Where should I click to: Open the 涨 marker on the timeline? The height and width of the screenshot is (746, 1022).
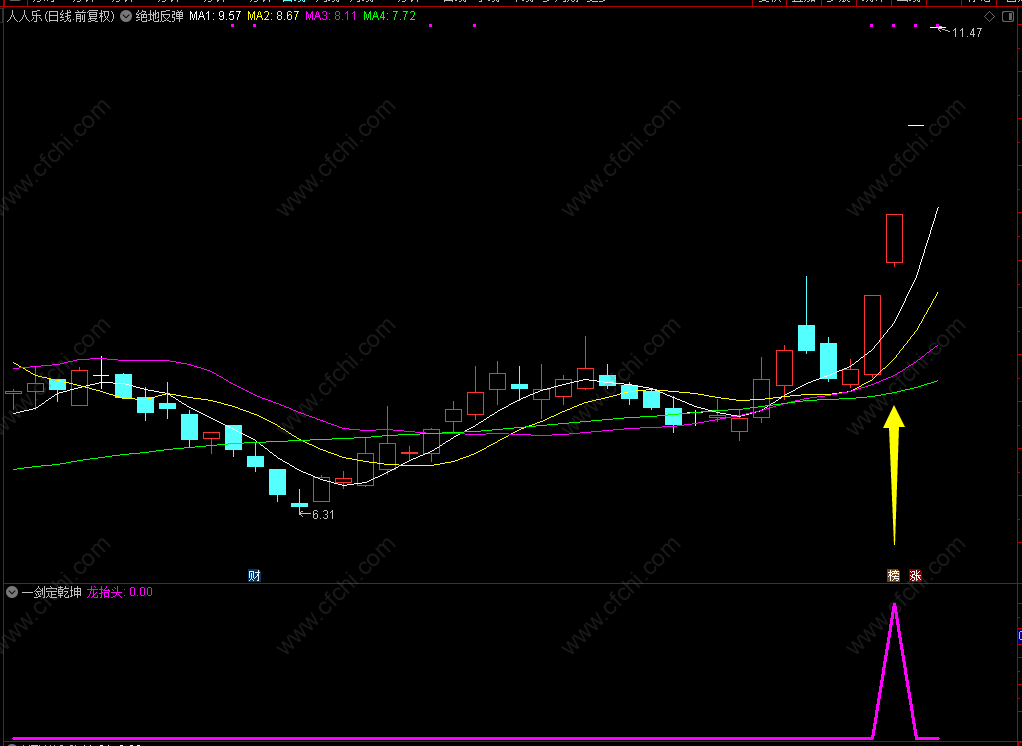[916, 575]
